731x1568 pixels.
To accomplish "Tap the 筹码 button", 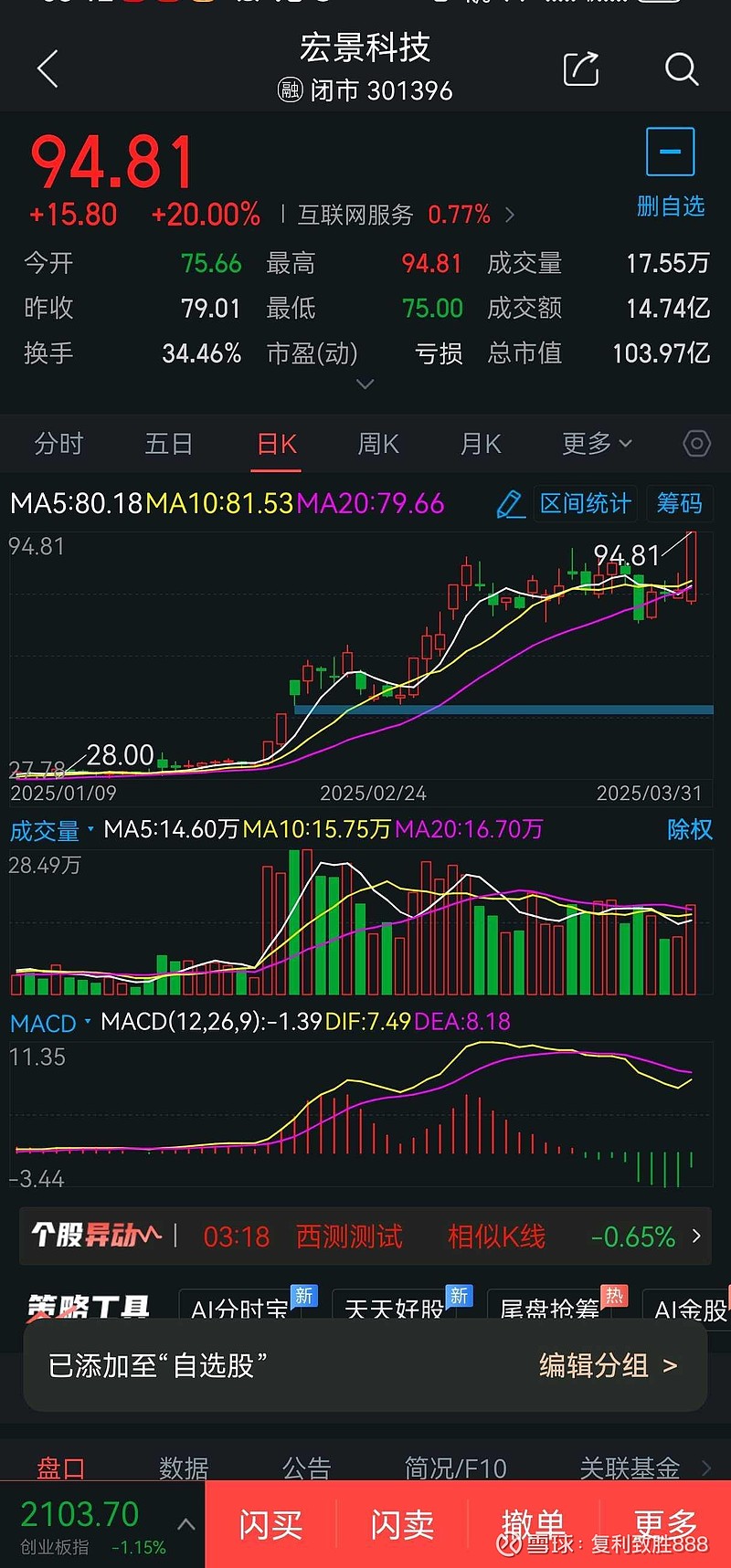I will pyautogui.click(x=679, y=504).
